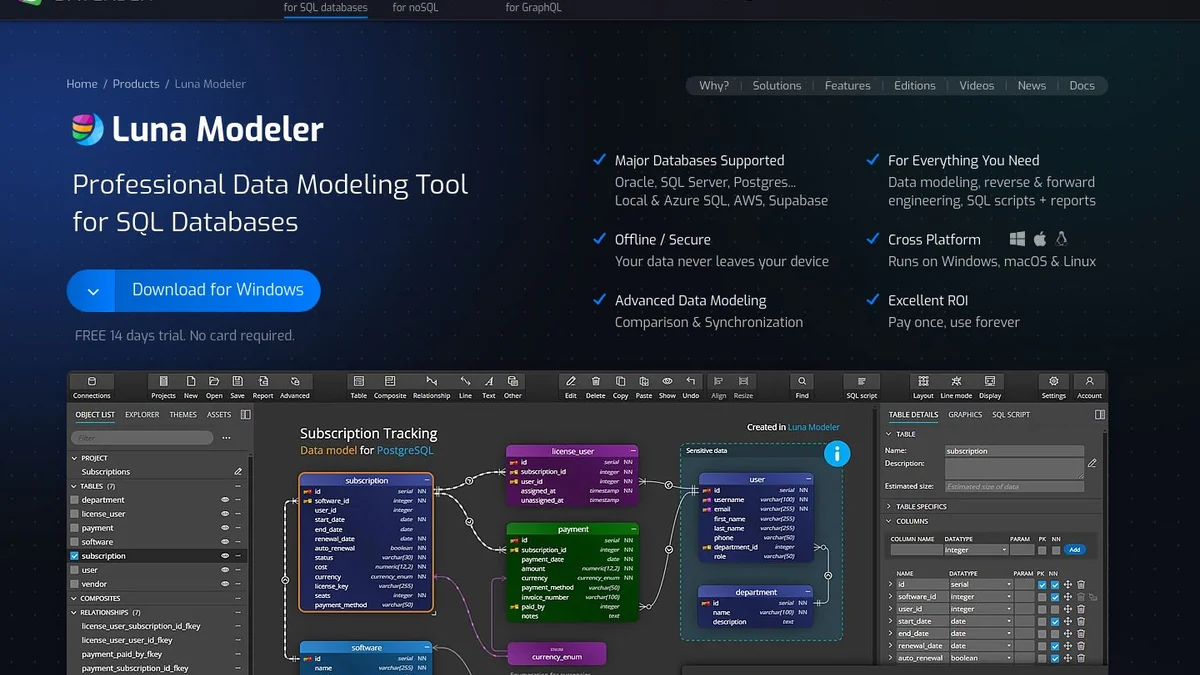This screenshot has width=1200, height=675.
Task: Switch to the GRAPHICS tab
Action: click(x=965, y=414)
